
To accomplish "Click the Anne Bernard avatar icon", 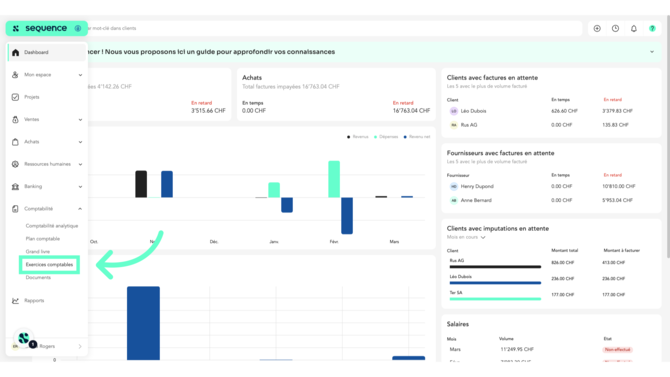I will pyautogui.click(x=454, y=200).
